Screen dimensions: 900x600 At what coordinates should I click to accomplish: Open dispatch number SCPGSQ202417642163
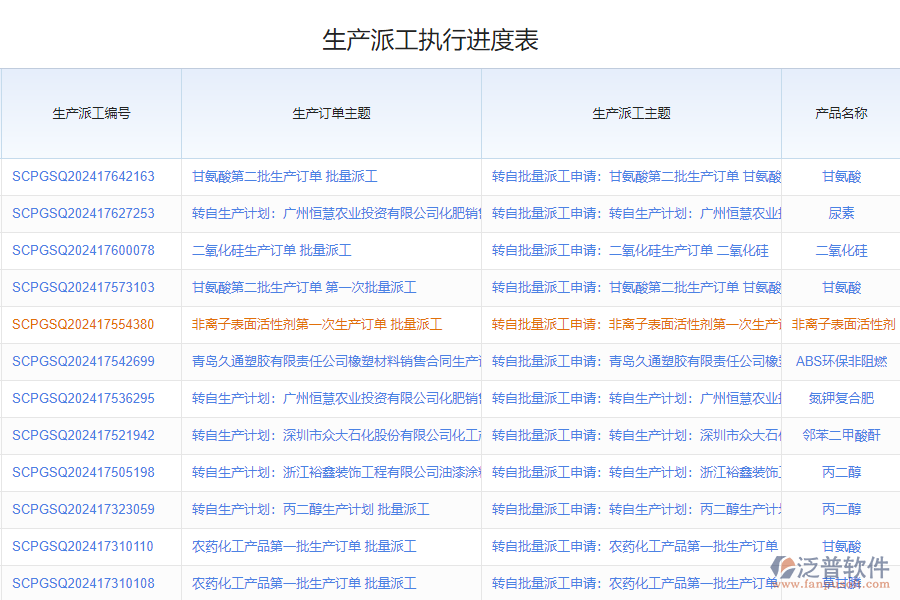(83, 177)
